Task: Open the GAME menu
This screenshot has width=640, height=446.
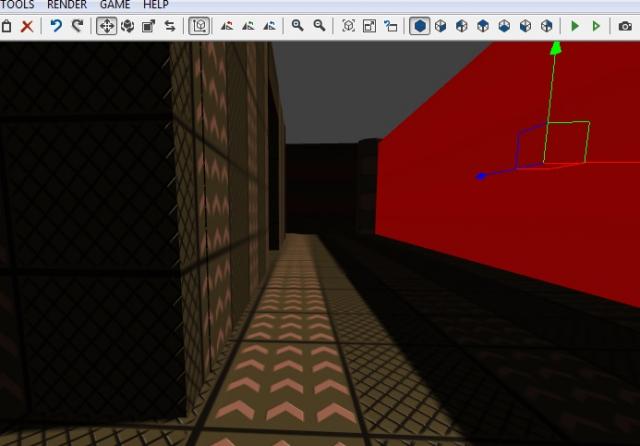Action: 115,5
